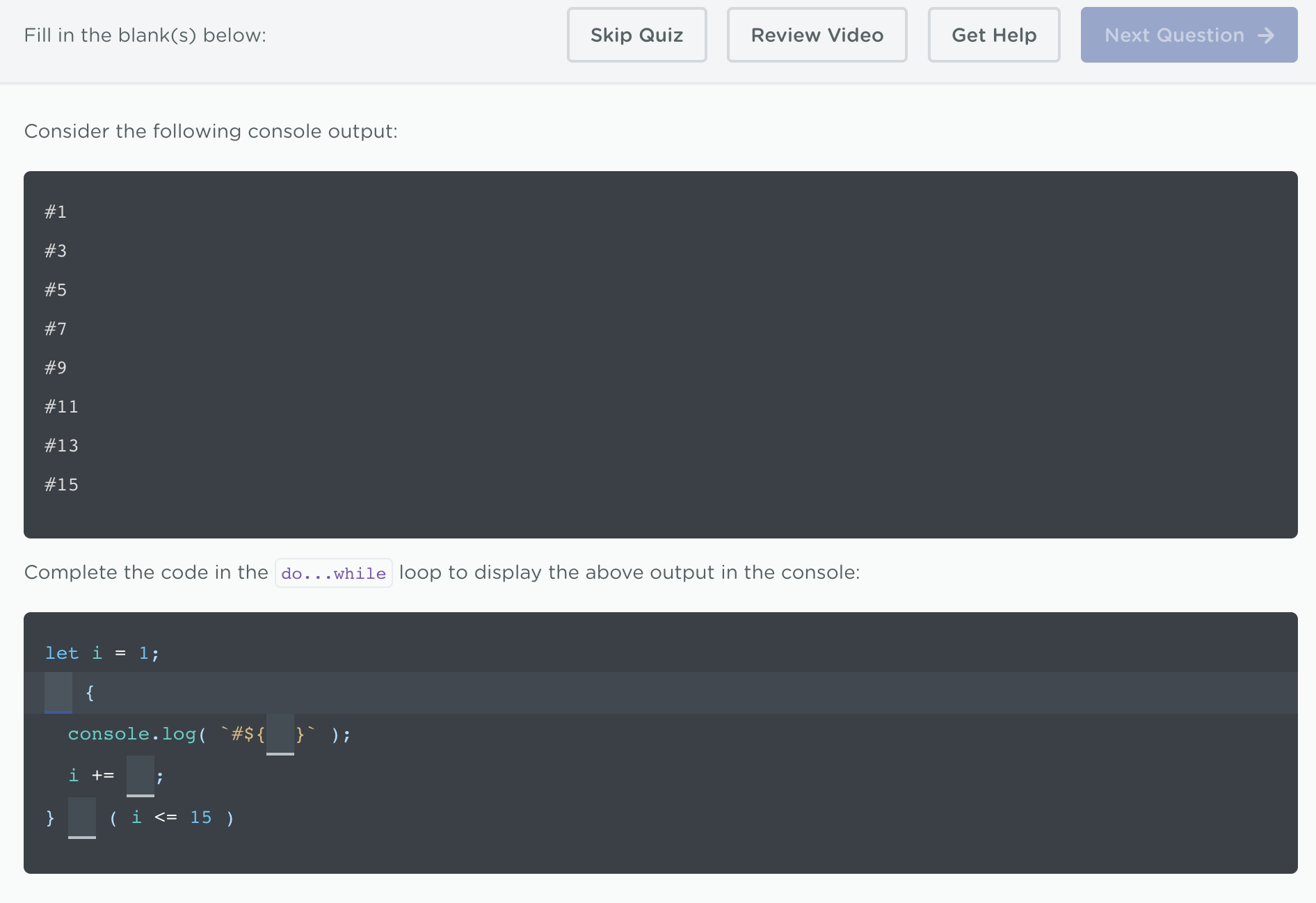The height and width of the screenshot is (903, 1316).
Task: Click the #11 output line
Action: click(x=61, y=407)
